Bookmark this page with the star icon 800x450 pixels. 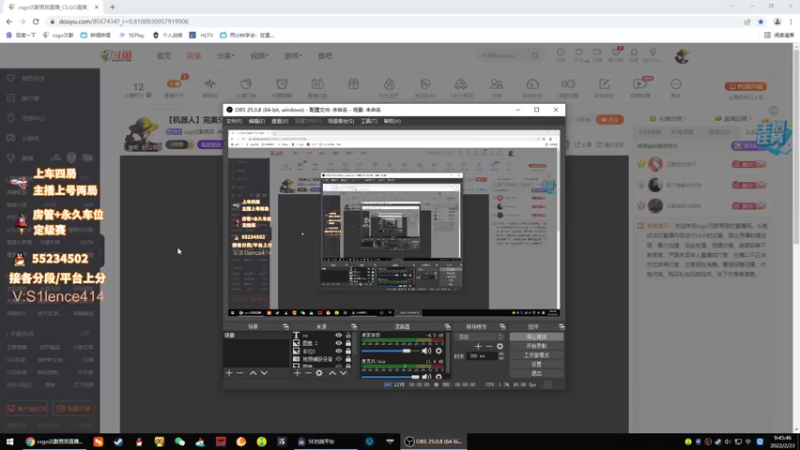(x=761, y=21)
